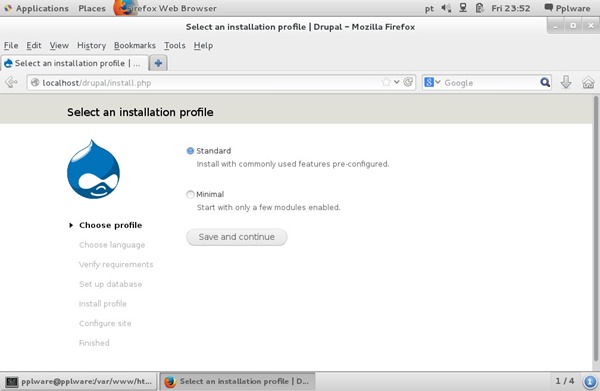Bookmark this page with the star icon
The image size is (600, 391).
pyautogui.click(x=386, y=82)
